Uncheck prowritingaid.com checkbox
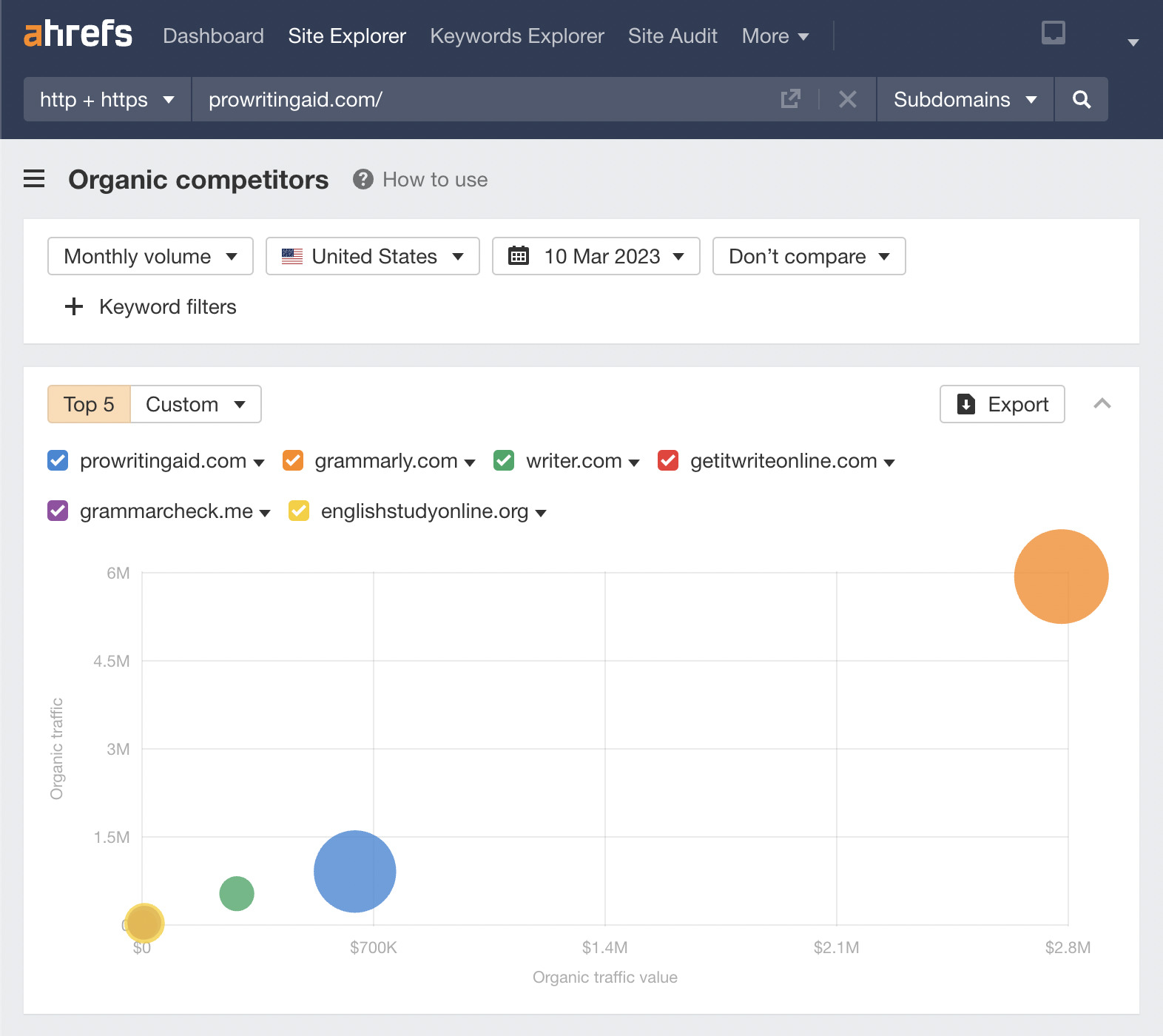1163x1036 pixels. click(58, 460)
